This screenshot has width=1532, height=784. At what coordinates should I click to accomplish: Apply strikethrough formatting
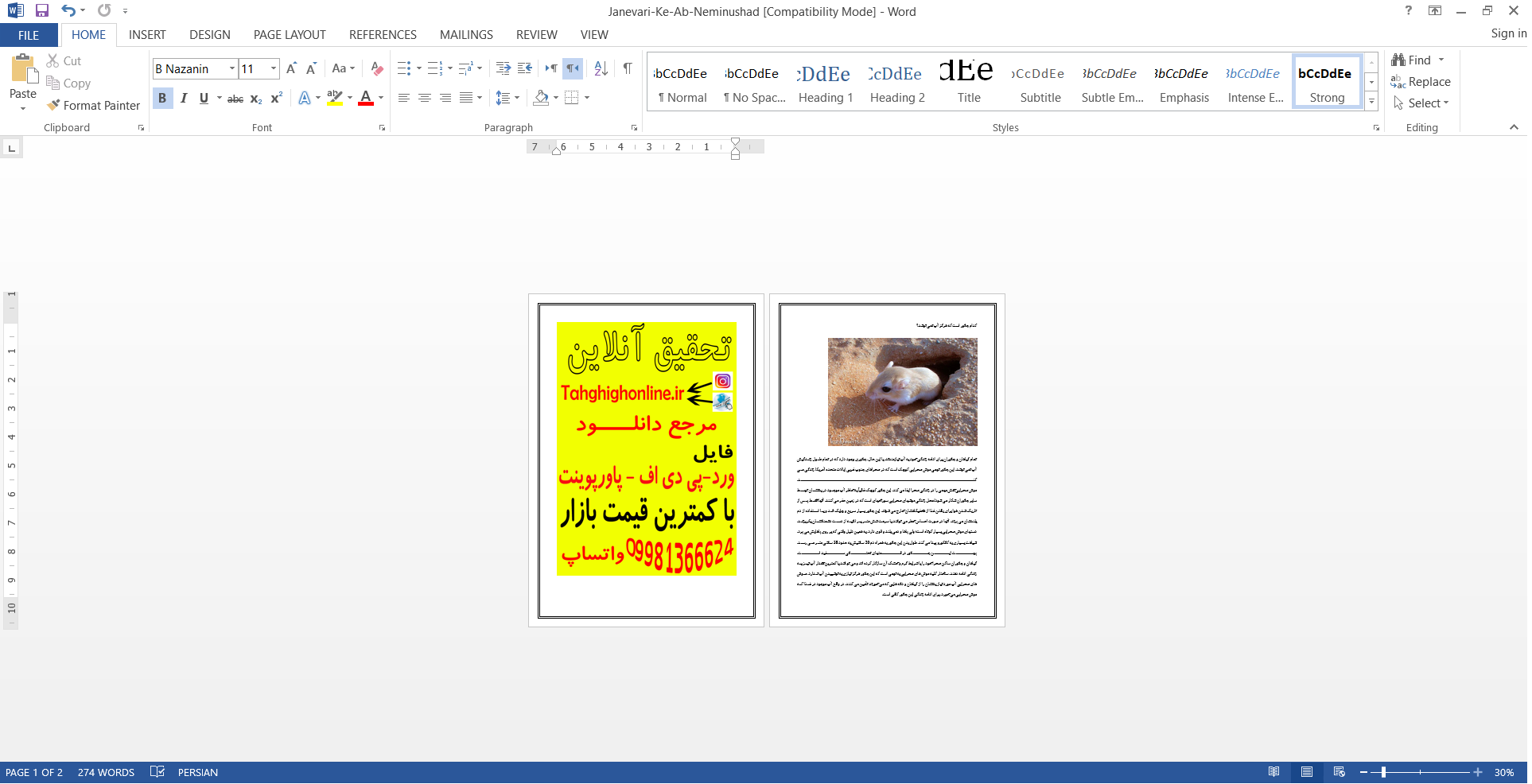click(235, 98)
